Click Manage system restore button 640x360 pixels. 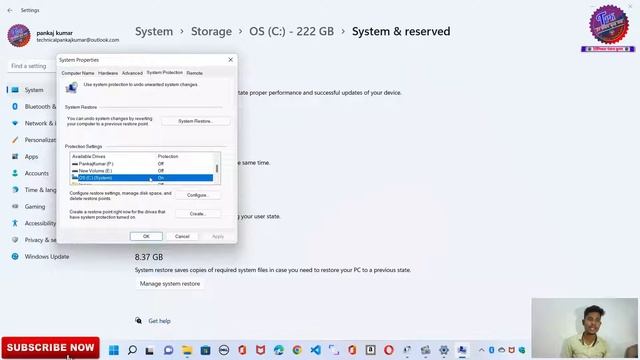[x=170, y=284]
